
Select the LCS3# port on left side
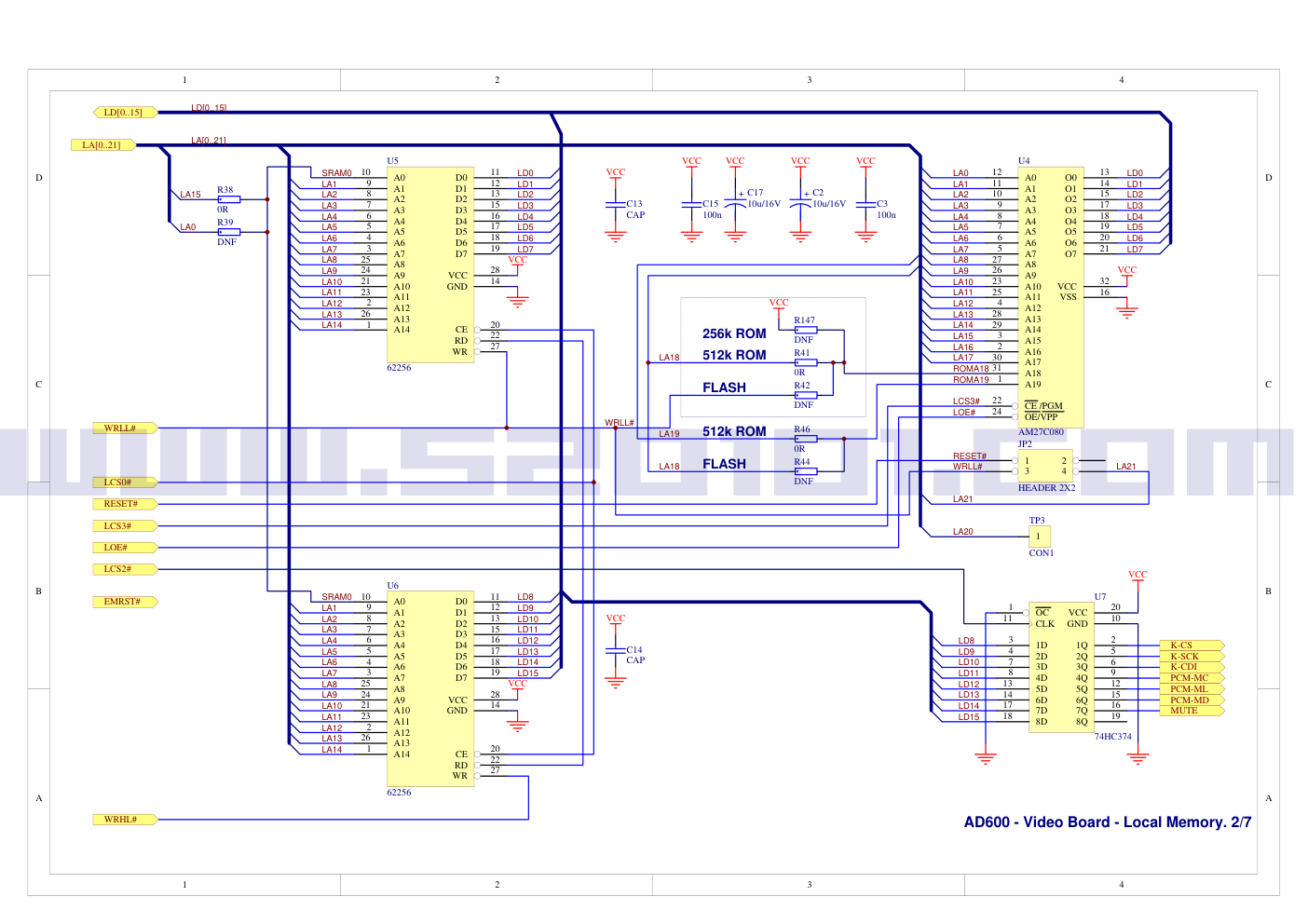pos(125,526)
